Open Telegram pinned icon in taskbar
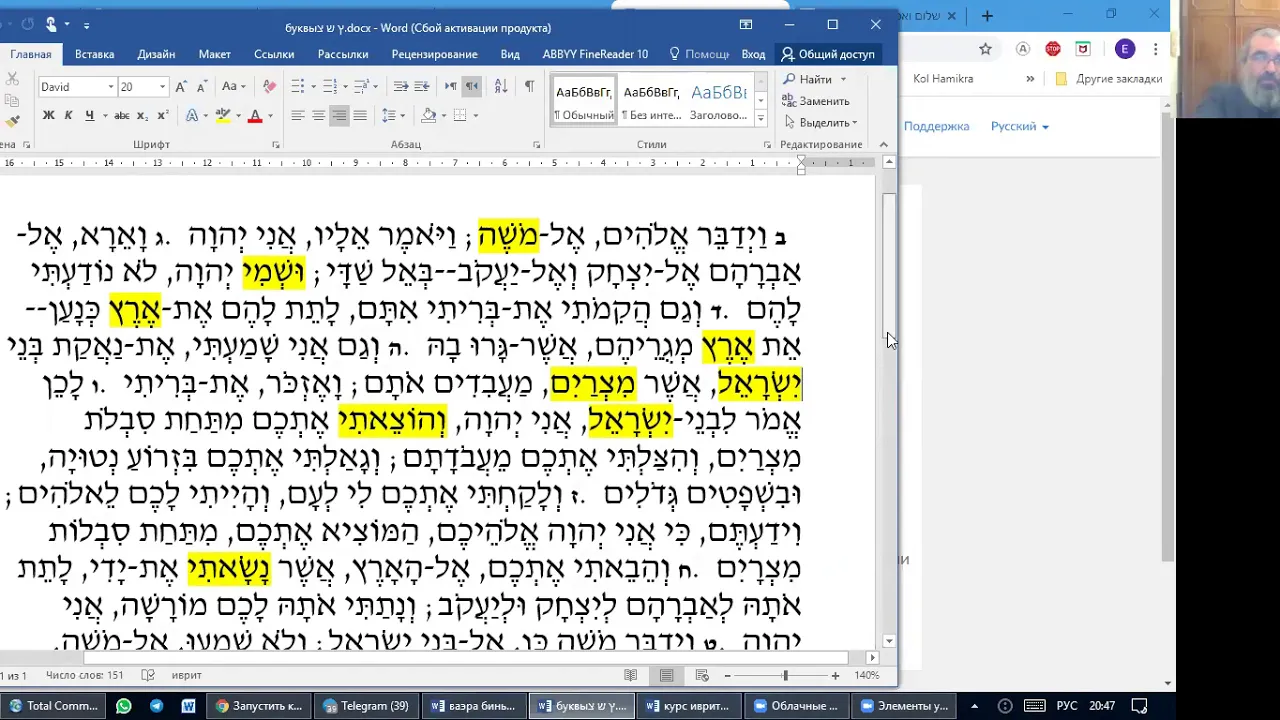1280x720 pixels. click(157, 706)
